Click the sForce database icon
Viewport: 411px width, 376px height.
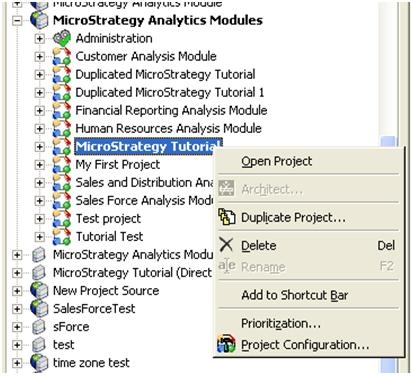point(39,326)
